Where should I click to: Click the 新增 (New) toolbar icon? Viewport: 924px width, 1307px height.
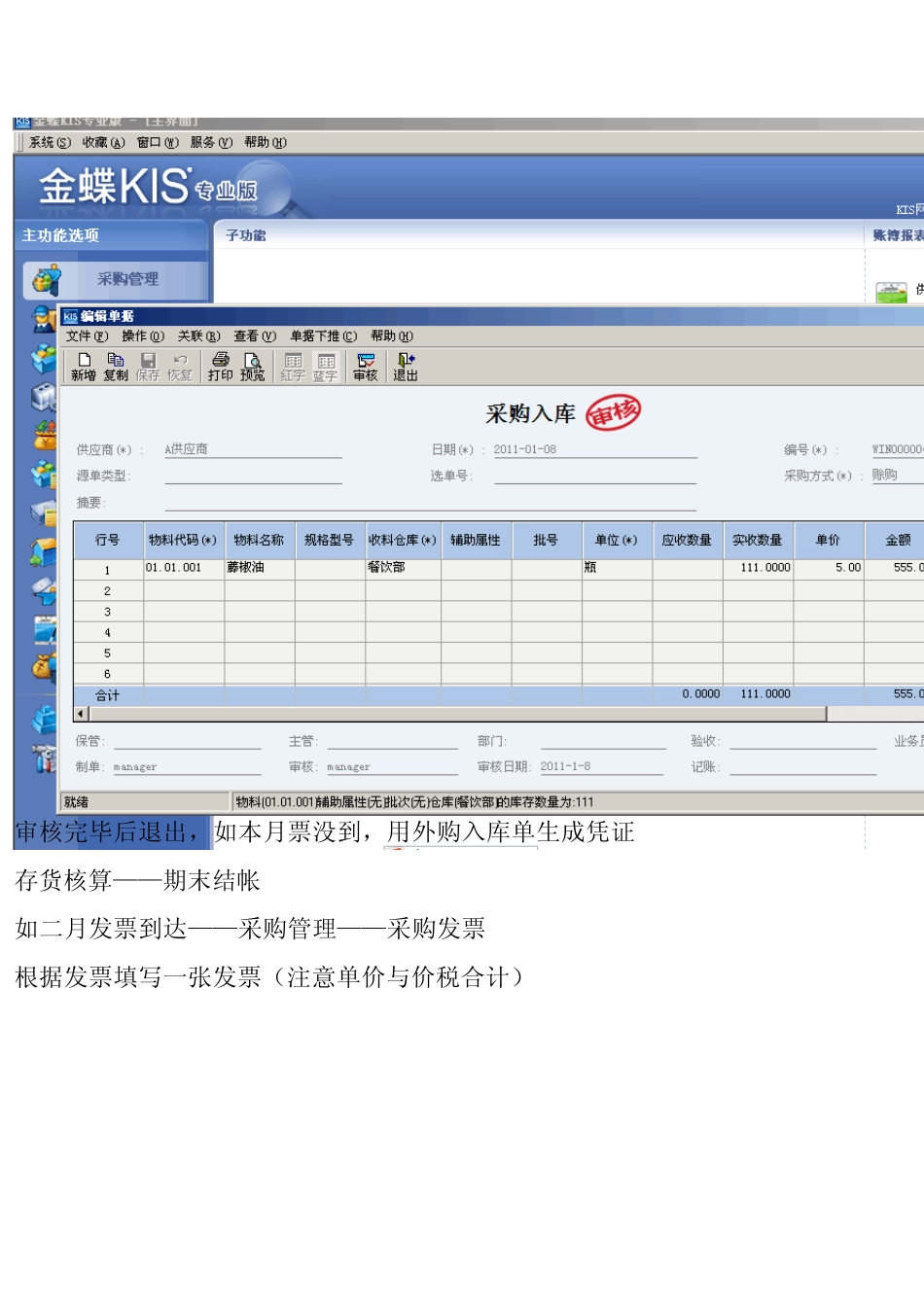click(84, 367)
